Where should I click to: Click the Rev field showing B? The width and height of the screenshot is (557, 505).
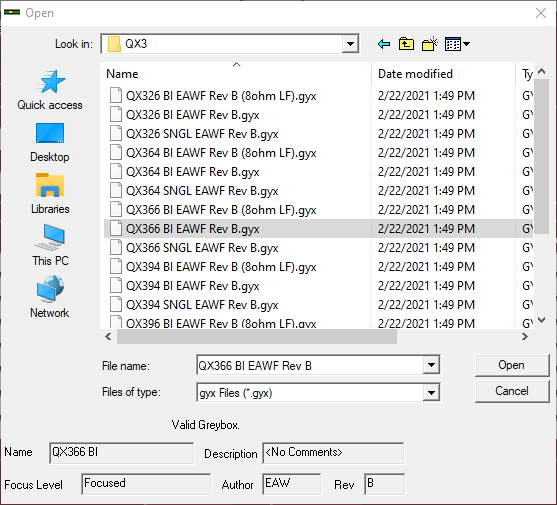(x=384, y=484)
